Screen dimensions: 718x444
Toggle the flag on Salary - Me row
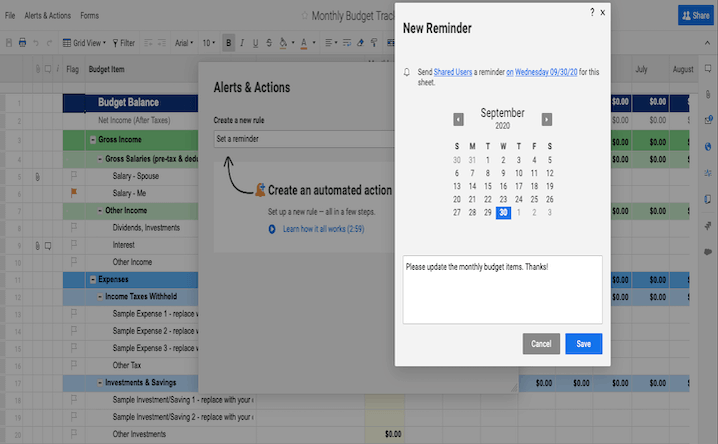coord(72,193)
